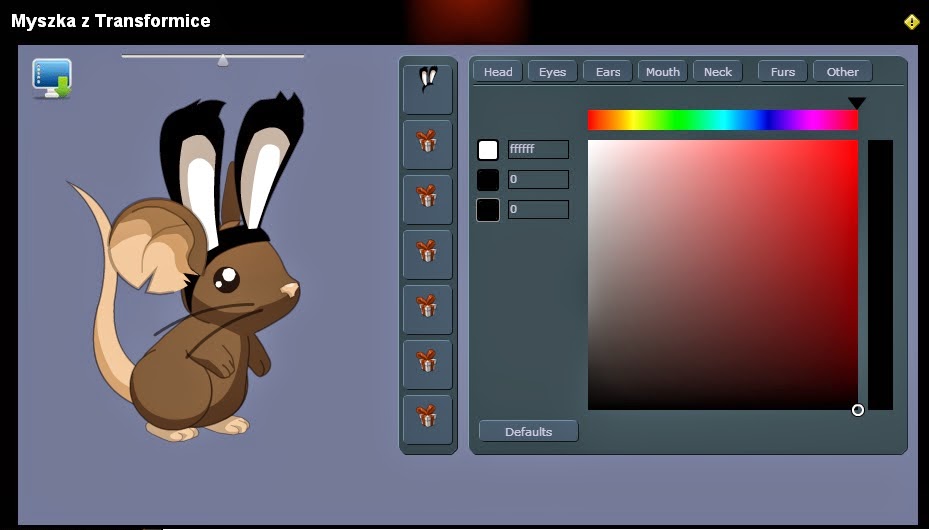
Task: Click the Defaults button
Action: [x=528, y=432]
